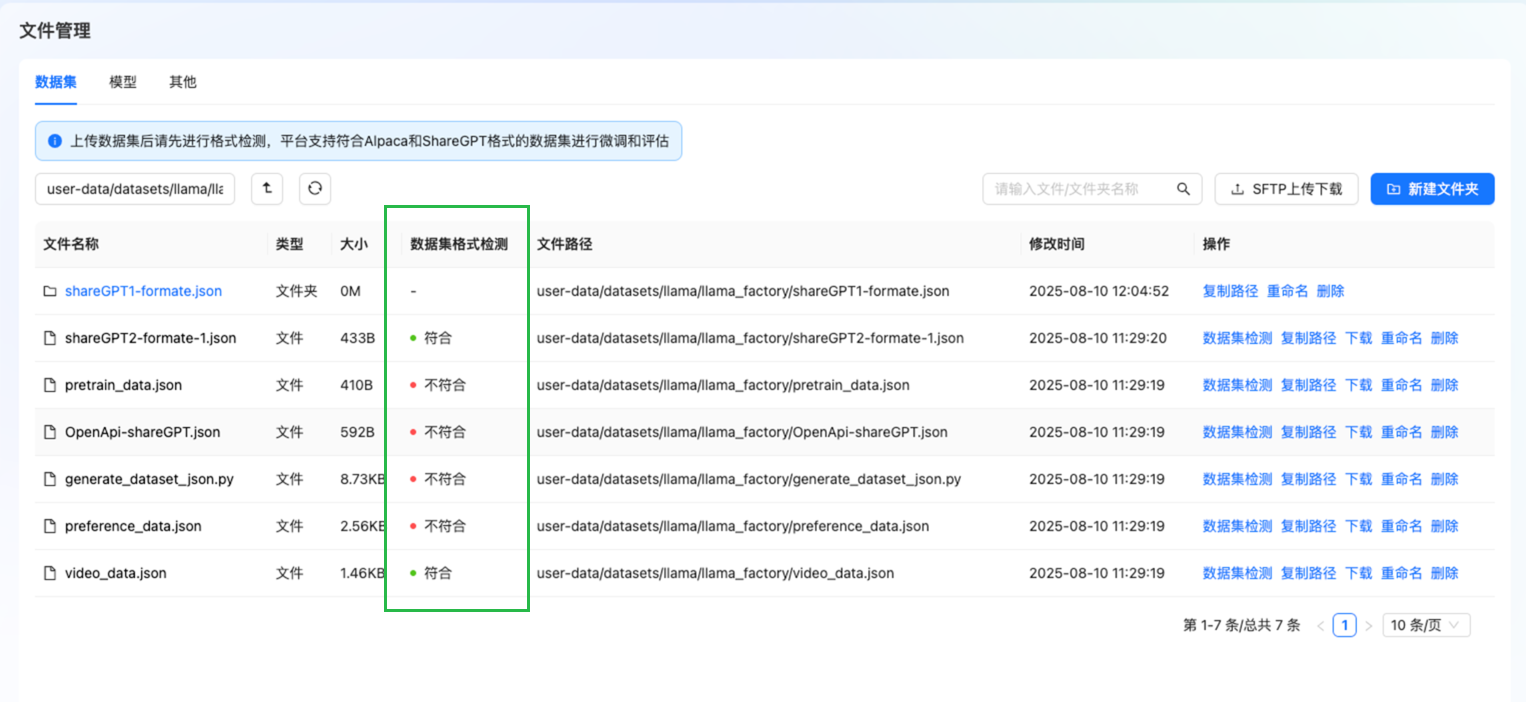Click the file icon beside generate_dataset_json.py
The height and width of the screenshot is (702, 1526).
click(x=50, y=479)
